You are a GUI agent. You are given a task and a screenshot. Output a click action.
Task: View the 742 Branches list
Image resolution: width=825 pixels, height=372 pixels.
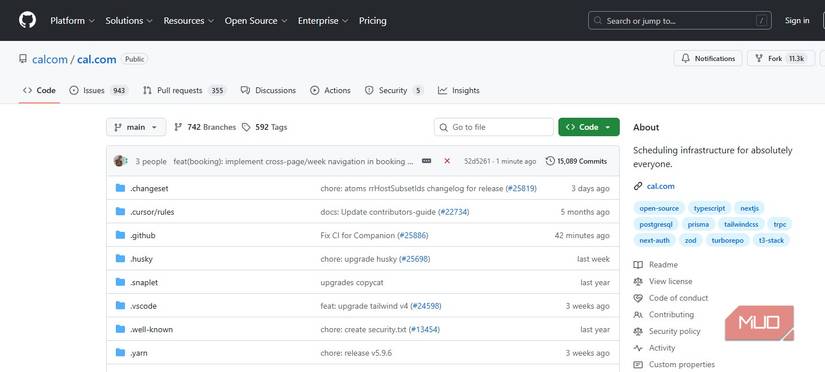coord(205,127)
